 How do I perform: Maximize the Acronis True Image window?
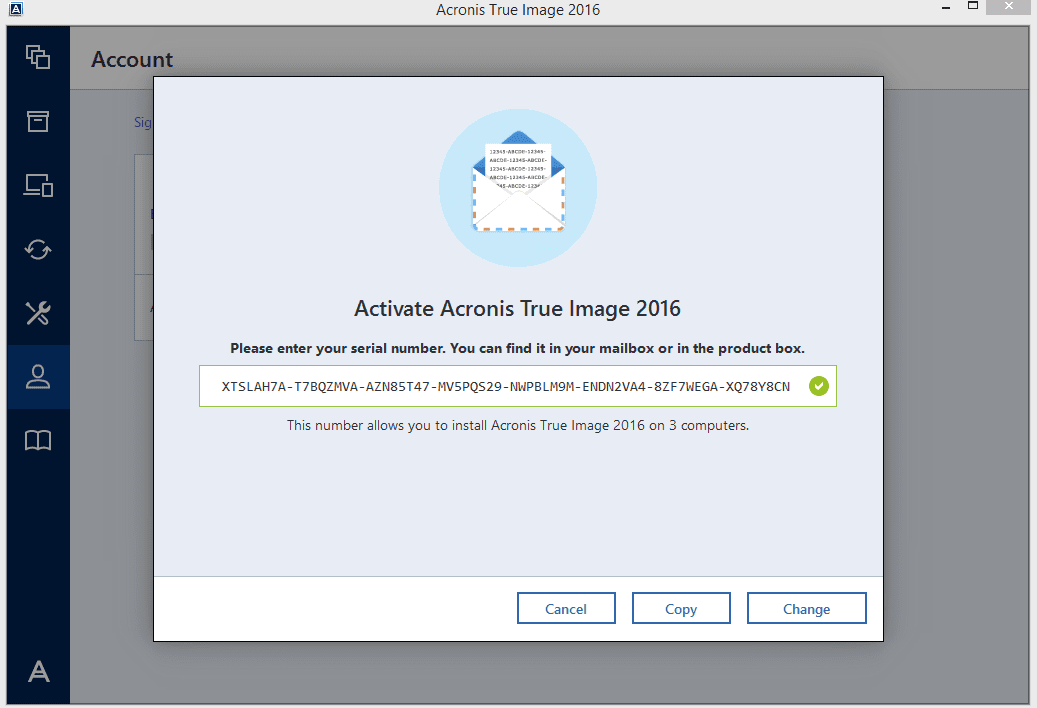(972, 6)
